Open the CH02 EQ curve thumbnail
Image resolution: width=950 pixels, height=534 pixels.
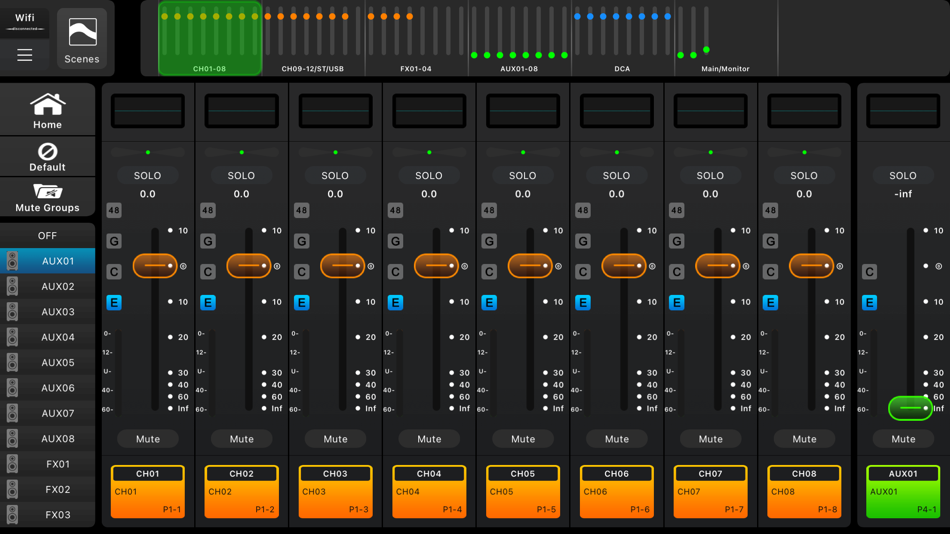(242, 111)
